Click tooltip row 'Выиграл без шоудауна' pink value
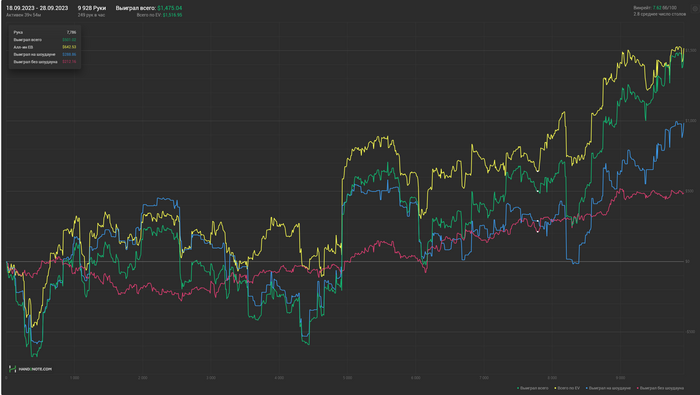This screenshot has height=395, width=700. click(69, 62)
